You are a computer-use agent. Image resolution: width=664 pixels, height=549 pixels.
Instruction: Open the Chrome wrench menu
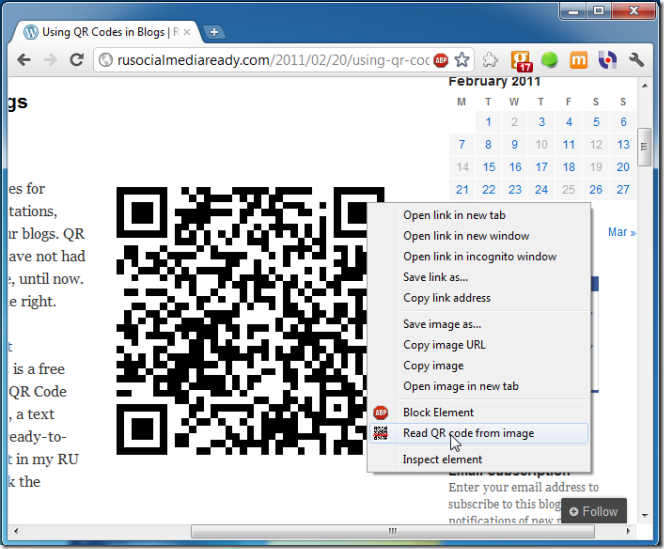tap(636, 60)
